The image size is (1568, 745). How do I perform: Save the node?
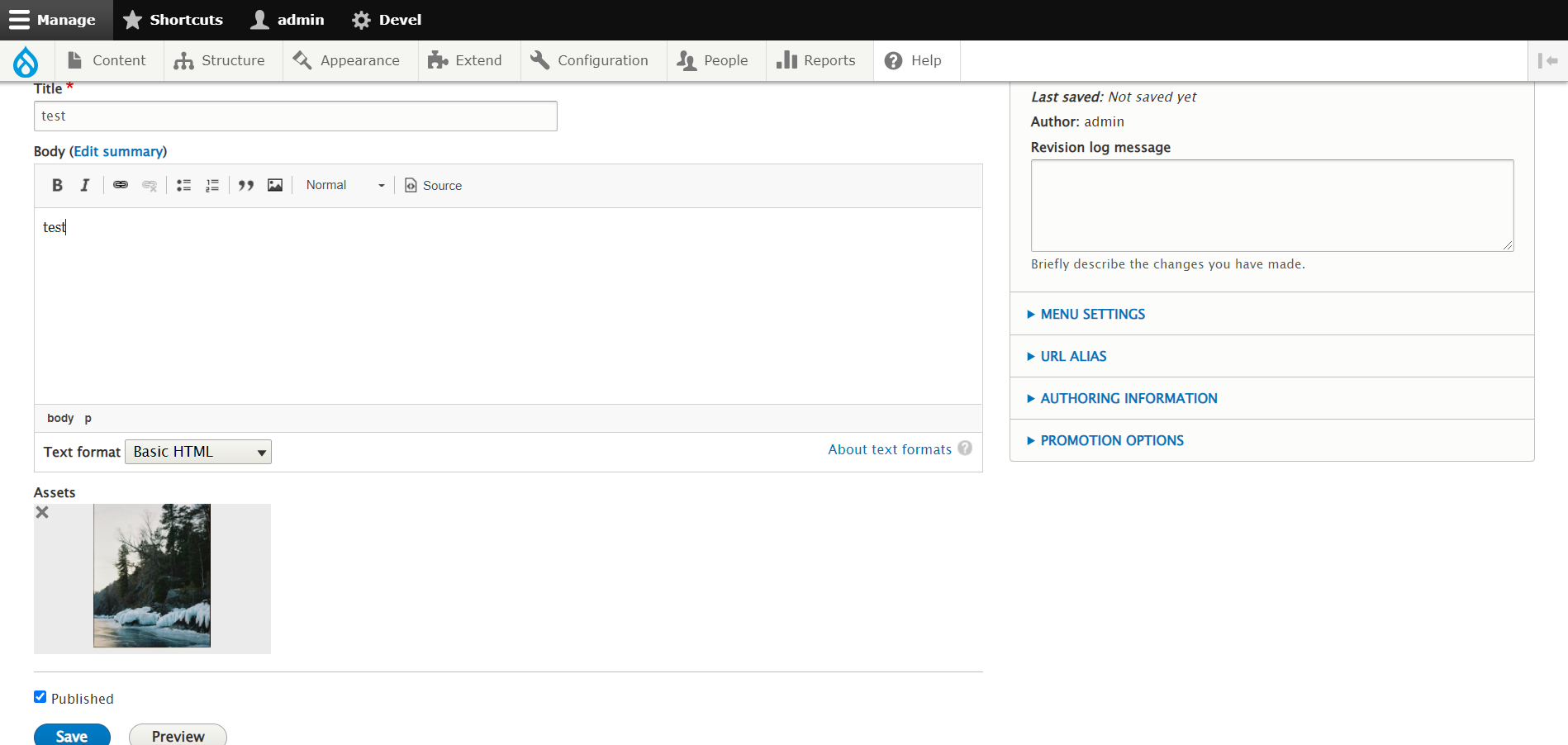pos(72,736)
